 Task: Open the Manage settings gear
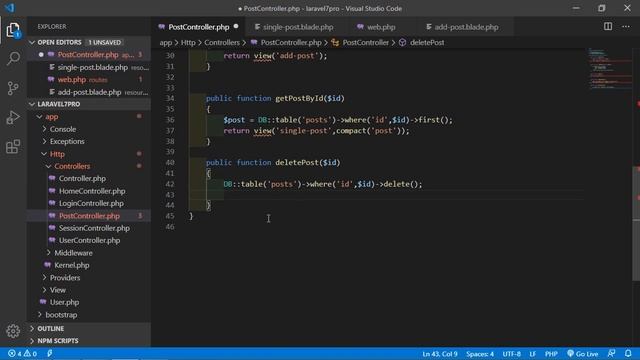(13, 331)
